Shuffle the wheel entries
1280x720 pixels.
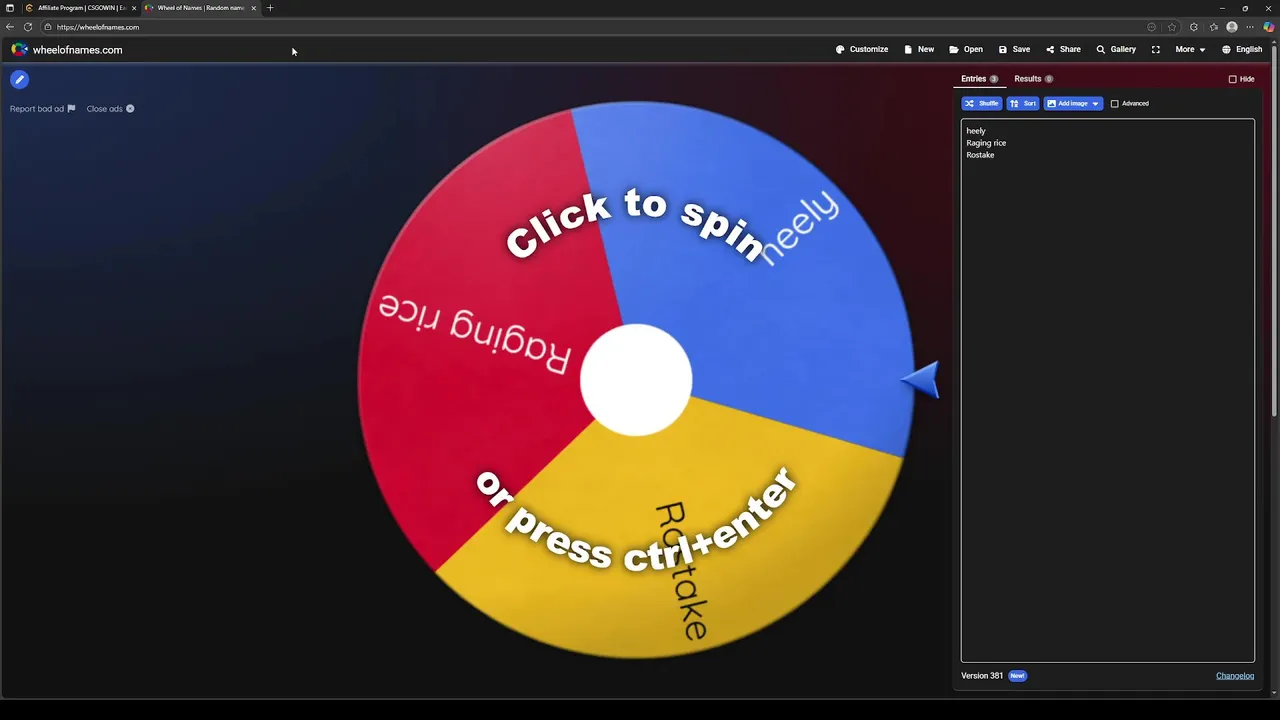pos(981,104)
